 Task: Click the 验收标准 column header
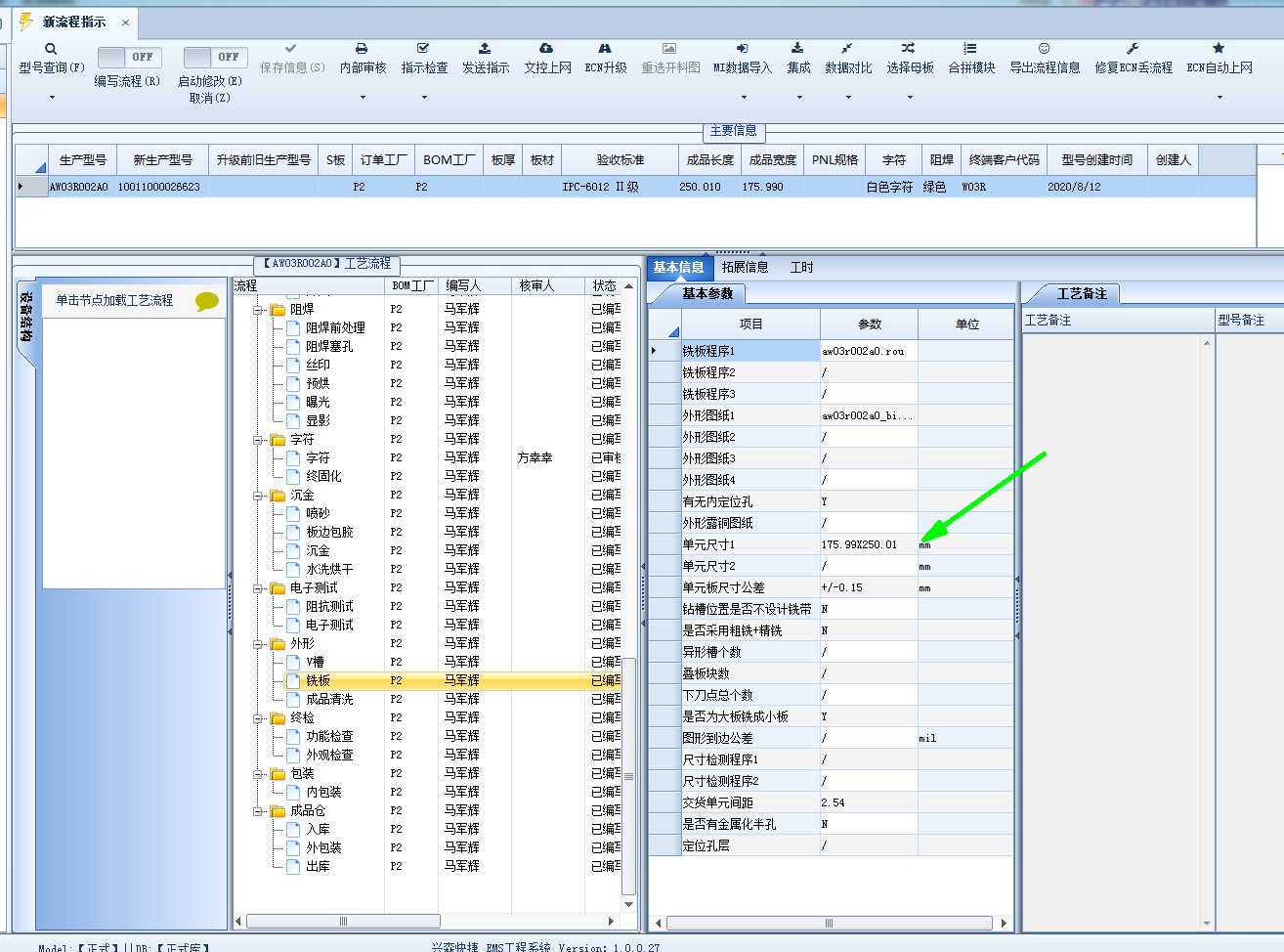pyautogui.click(x=621, y=159)
